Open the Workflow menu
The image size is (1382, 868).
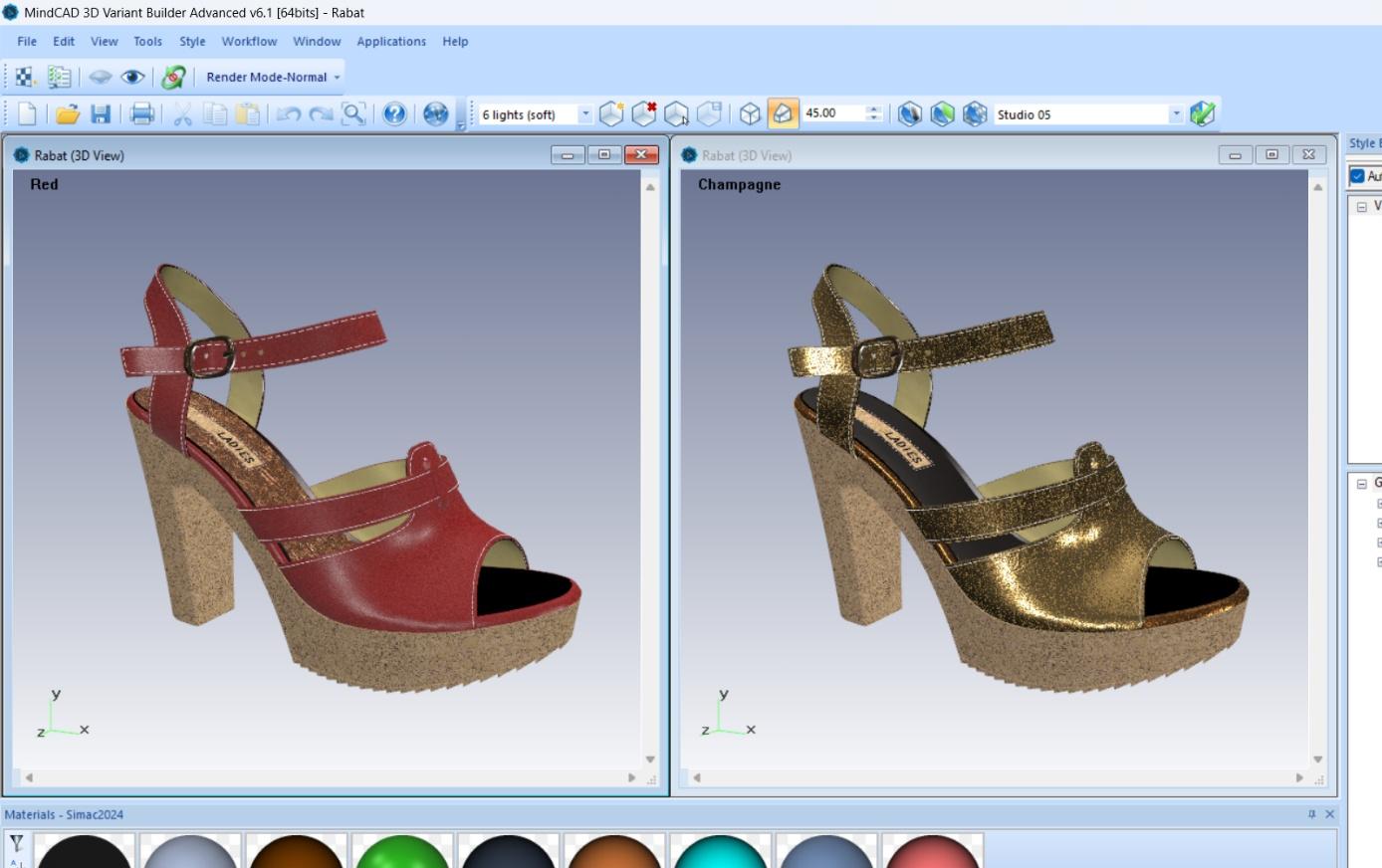[248, 41]
